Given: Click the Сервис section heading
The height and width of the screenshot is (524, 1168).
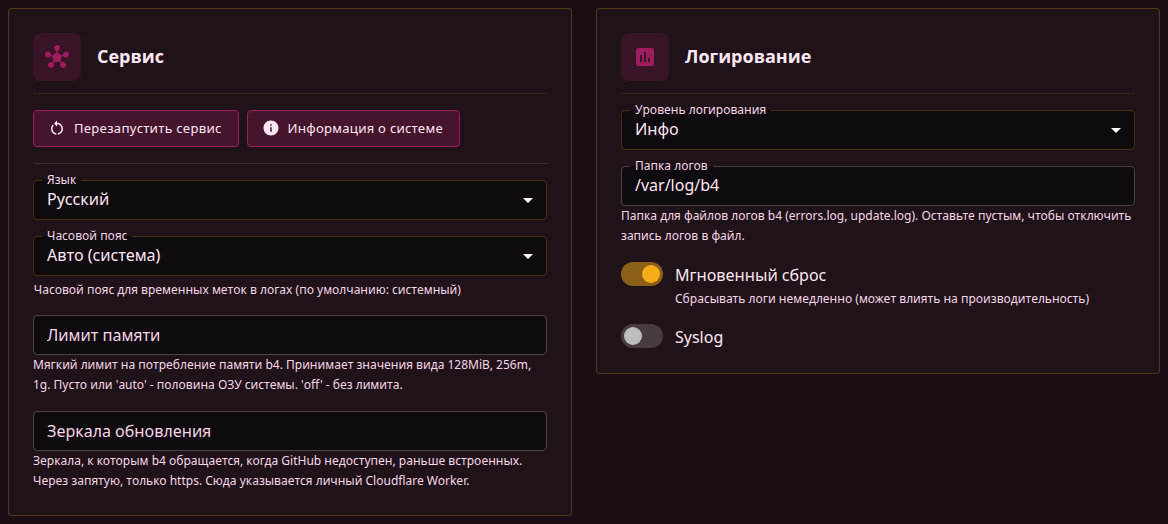Looking at the screenshot, I should (x=130, y=57).
